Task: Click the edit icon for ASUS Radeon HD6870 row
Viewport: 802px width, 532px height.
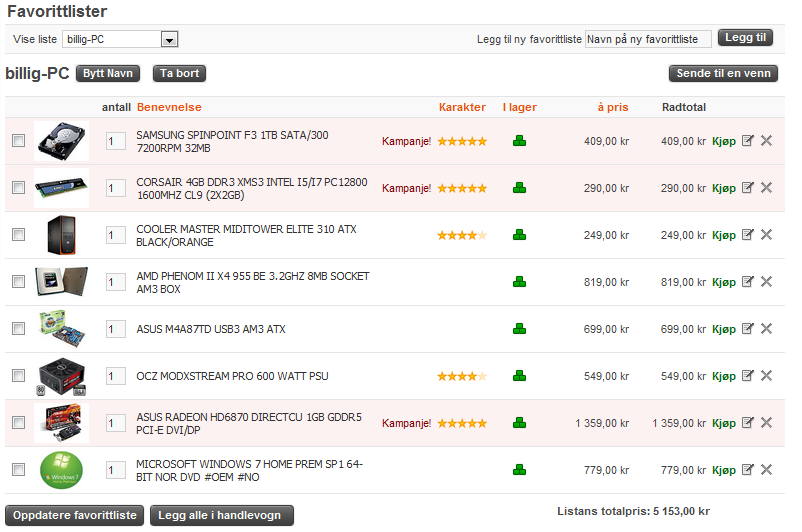Action: pos(747,423)
